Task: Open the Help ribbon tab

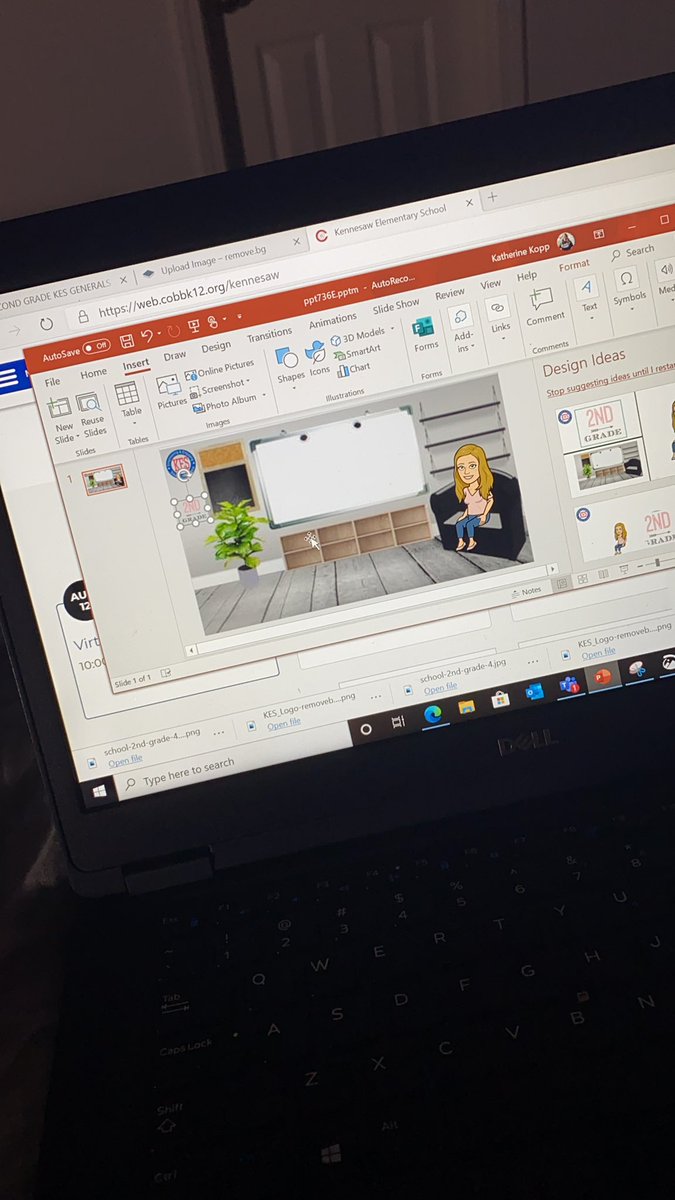Action: pyautogui.click(x=527, y=276)
